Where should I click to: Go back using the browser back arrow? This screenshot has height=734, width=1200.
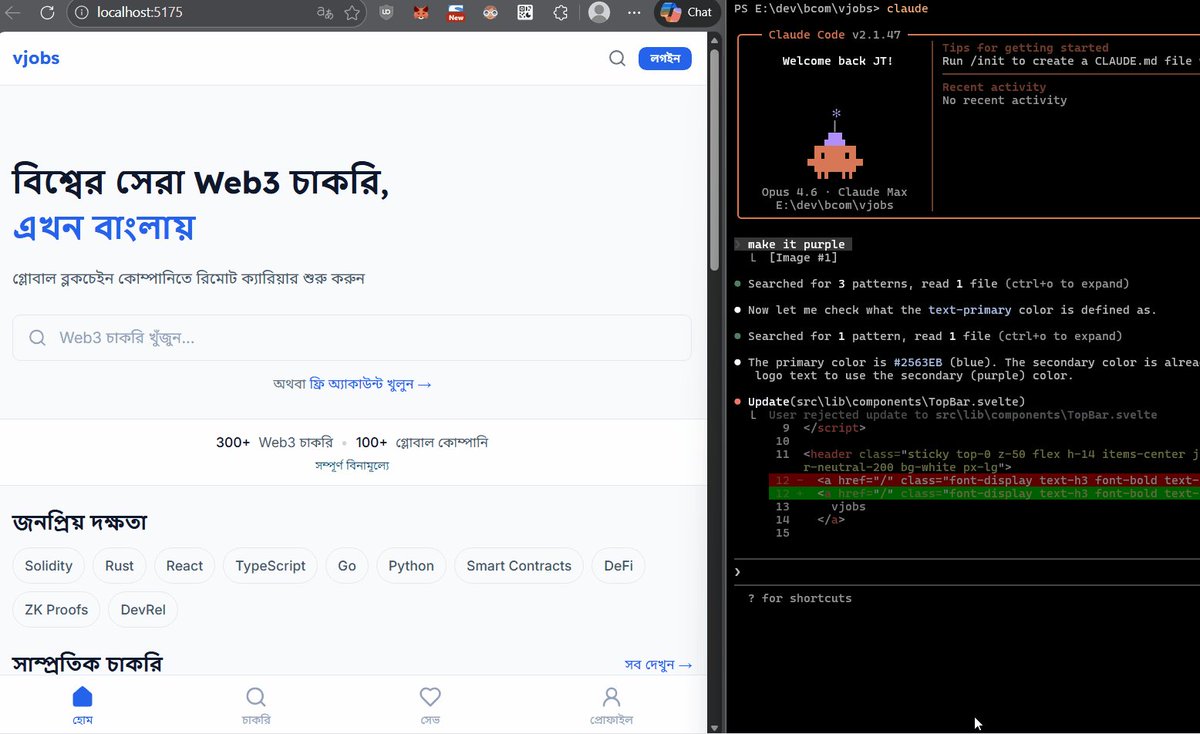click(14, 13)
